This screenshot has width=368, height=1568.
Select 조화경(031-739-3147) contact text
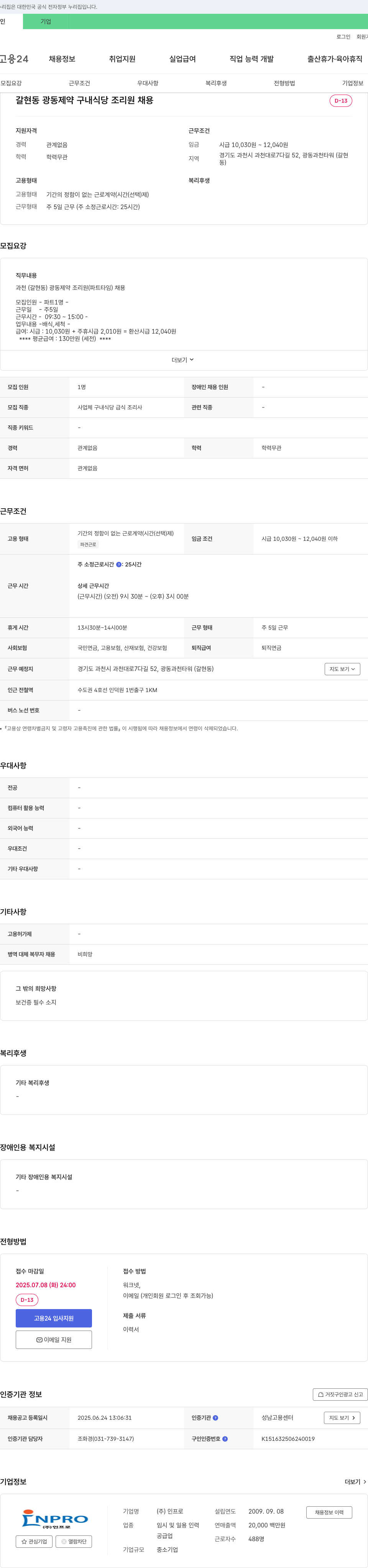point(105,1439)
